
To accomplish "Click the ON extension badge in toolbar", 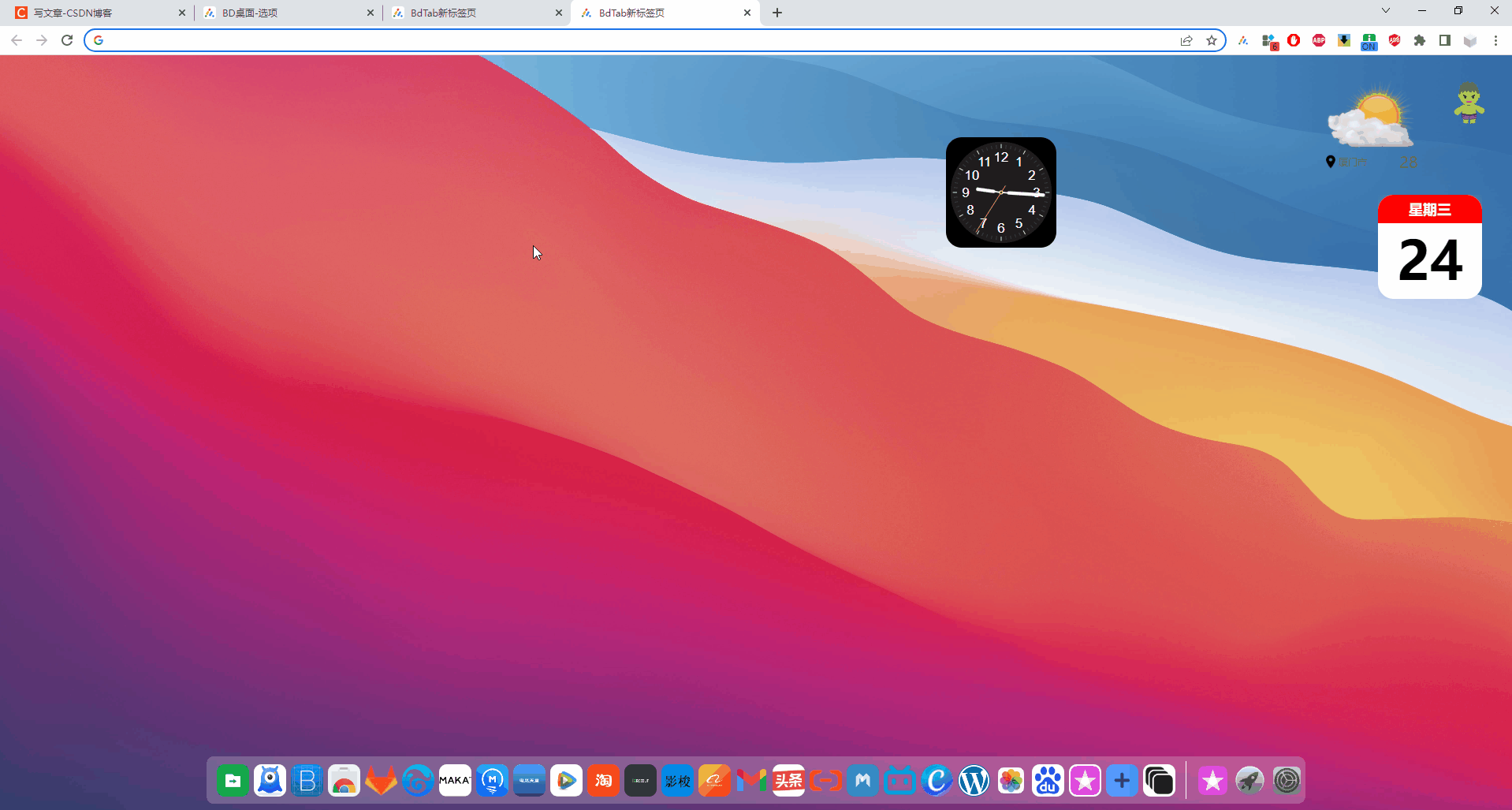I will point(1369,40).
